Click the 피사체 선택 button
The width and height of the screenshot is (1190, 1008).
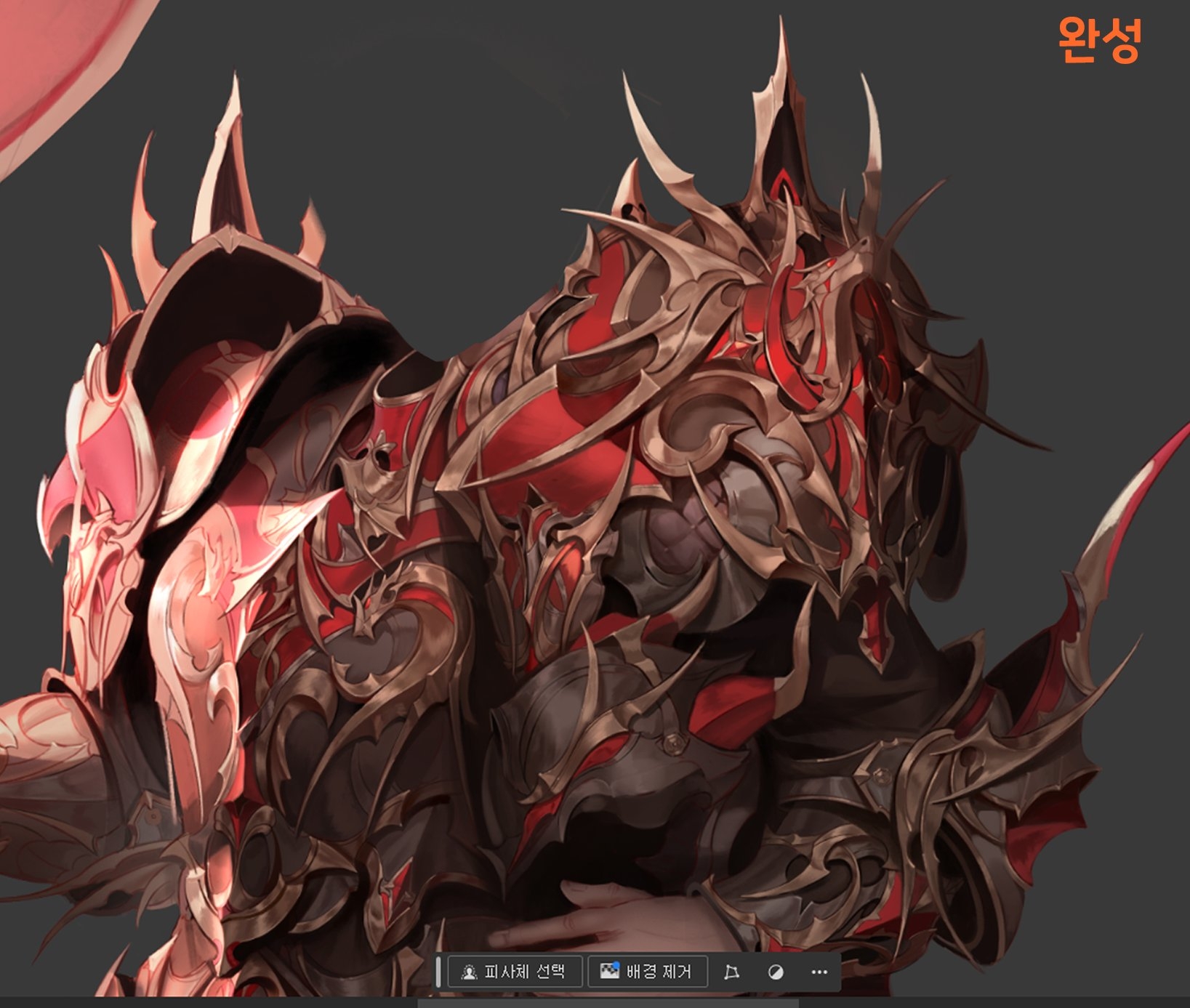(x=515, y=972)
